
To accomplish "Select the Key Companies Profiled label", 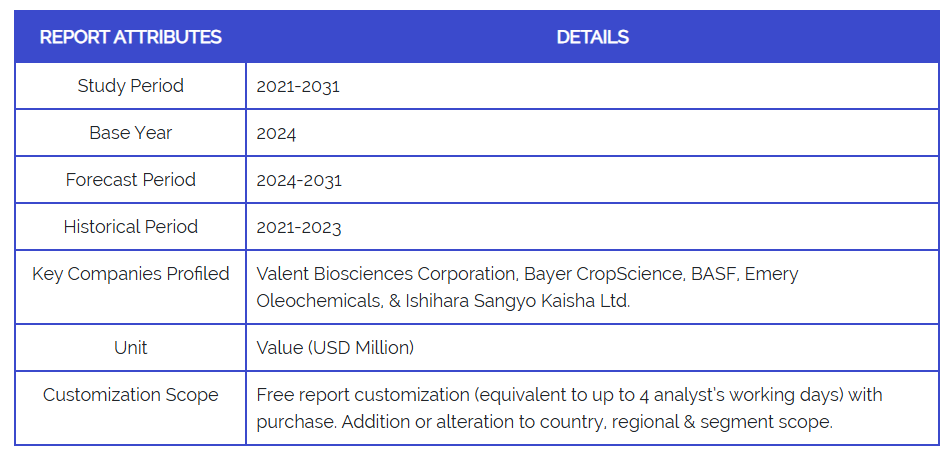I will pyautogui.click(x=130, y=274).
